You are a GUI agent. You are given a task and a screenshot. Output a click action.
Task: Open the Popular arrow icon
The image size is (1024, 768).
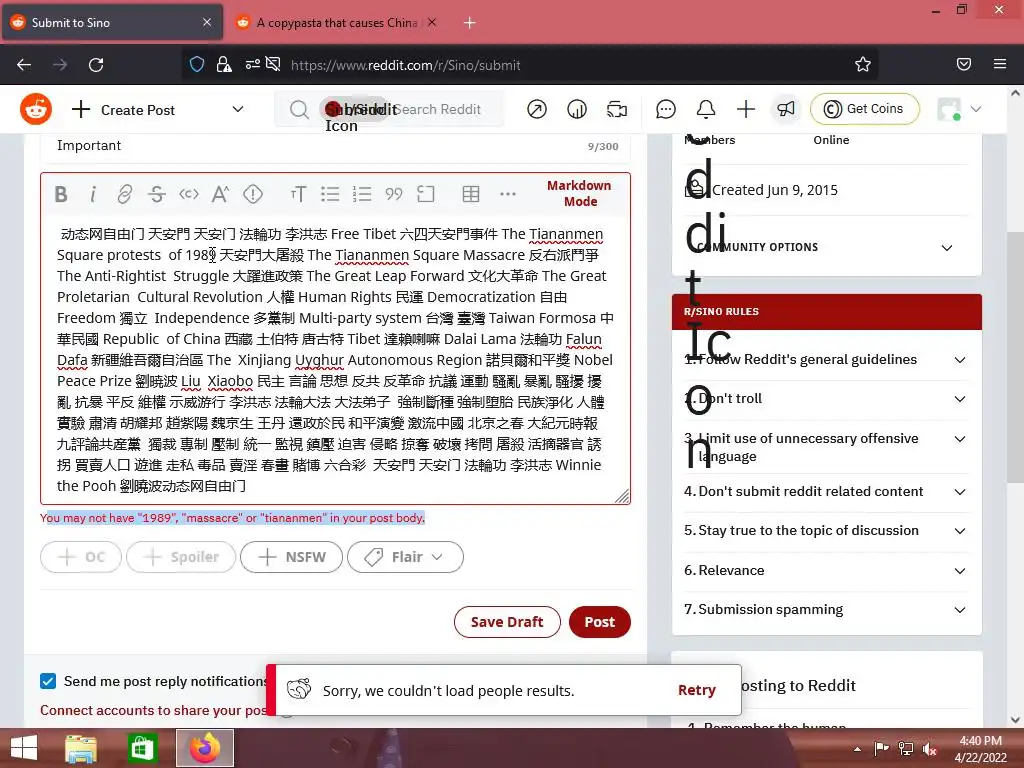click(x=537, y=109)
